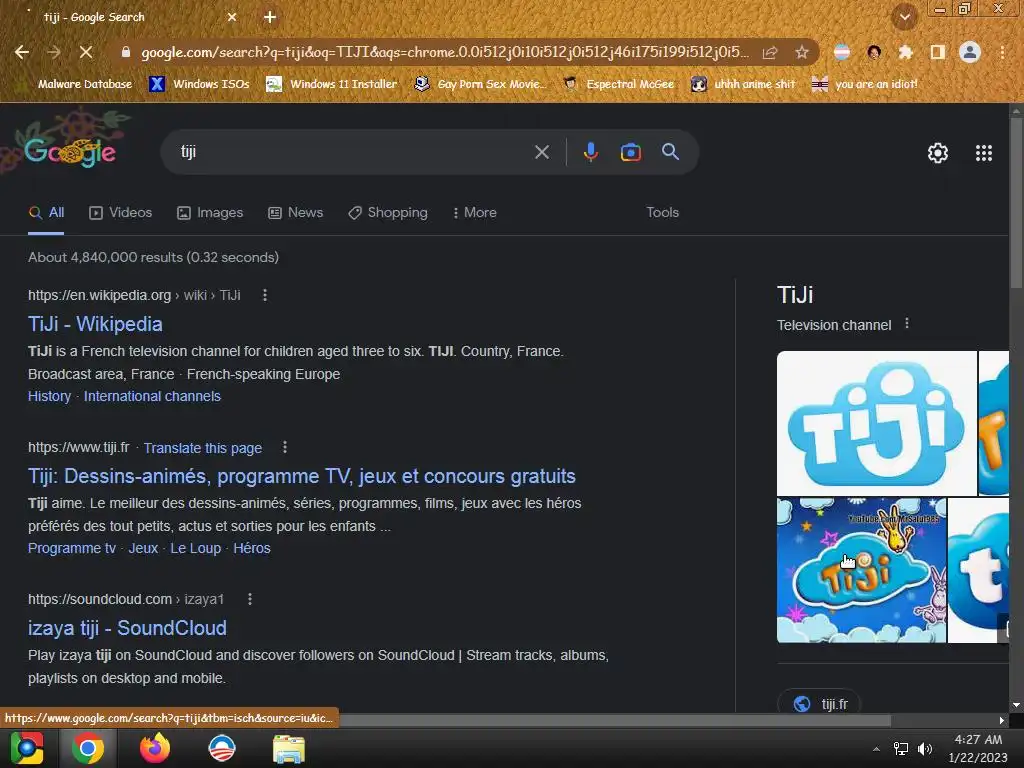
Task: Close the 'tiji - Google Search' tab
Action: [x=232, y=17]
